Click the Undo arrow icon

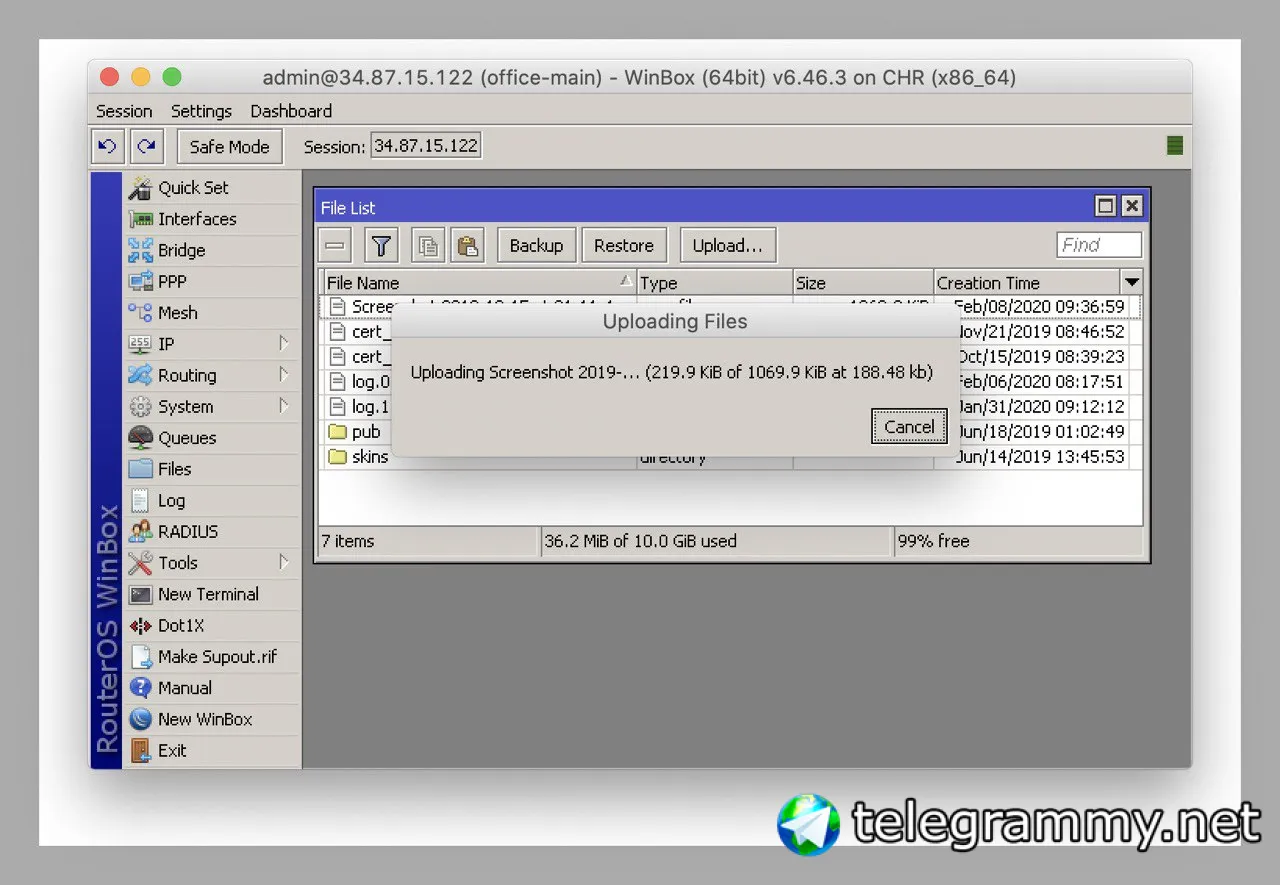tap(108, 146)
